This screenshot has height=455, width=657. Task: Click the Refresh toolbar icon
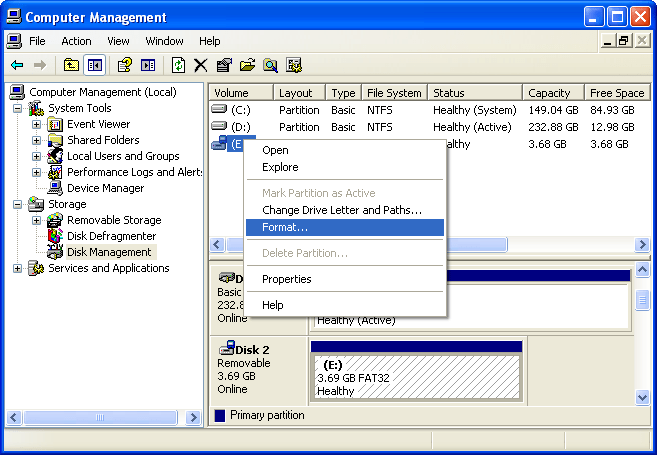pyautogui.click(x=178, y=65)
